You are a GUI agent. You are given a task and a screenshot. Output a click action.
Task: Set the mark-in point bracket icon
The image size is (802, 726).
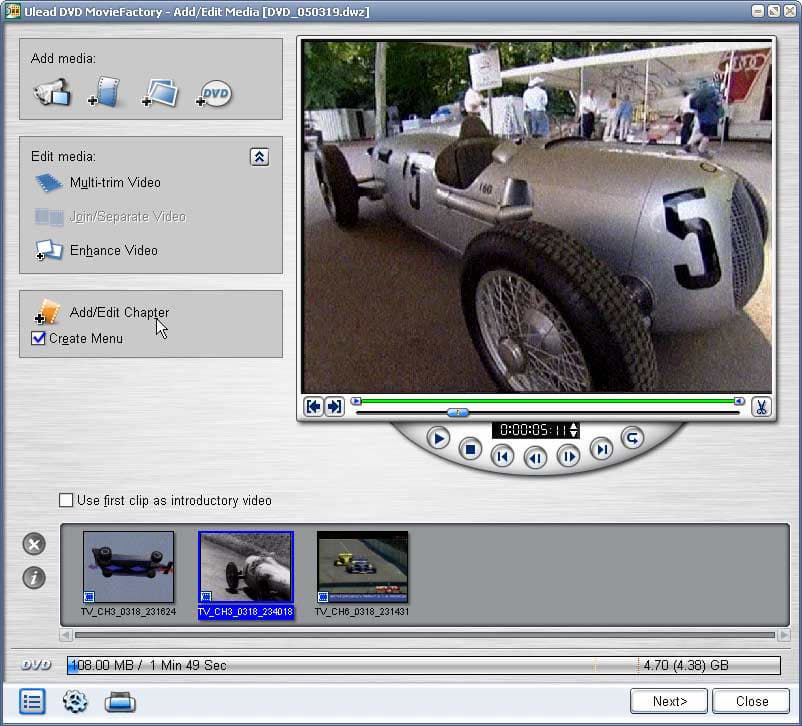point(313,407)
